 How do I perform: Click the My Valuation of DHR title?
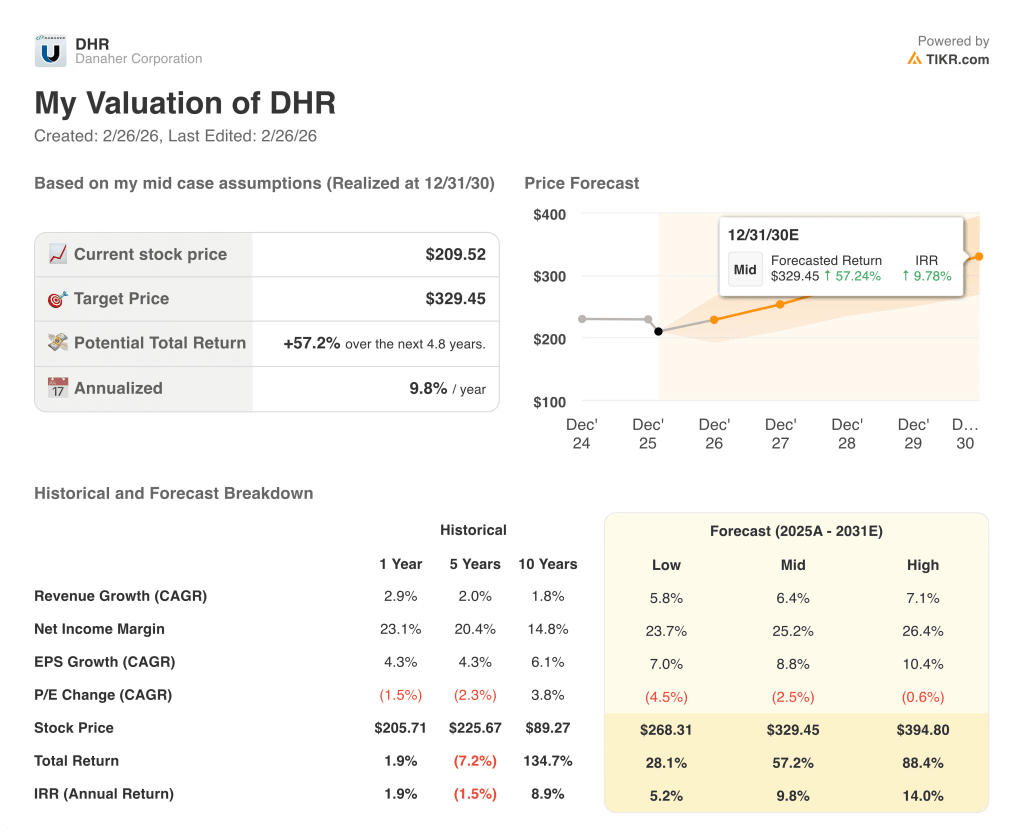point(184,103)
